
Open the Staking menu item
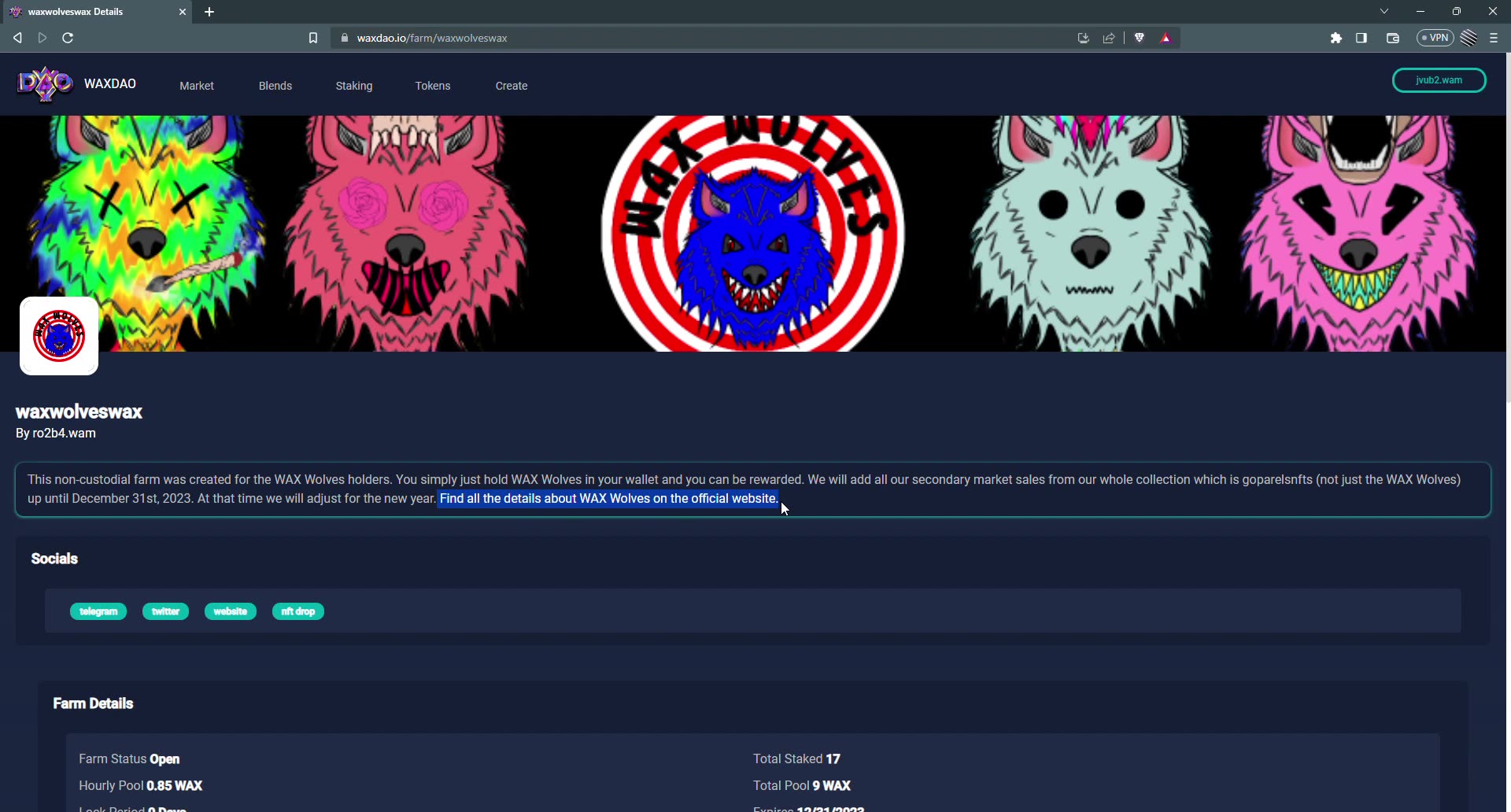coord(354,86)
